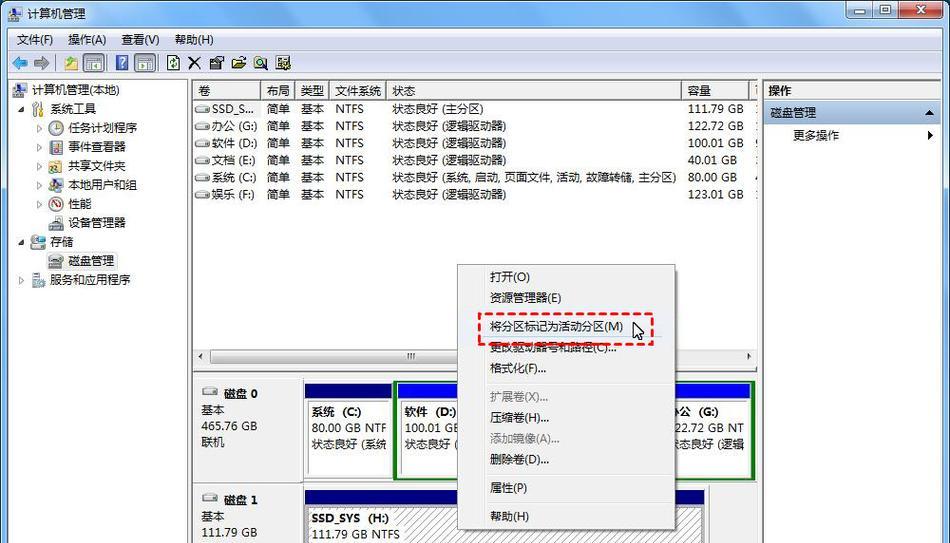
Task: Collapse the 存储 tree node
Action: point(21,242)
